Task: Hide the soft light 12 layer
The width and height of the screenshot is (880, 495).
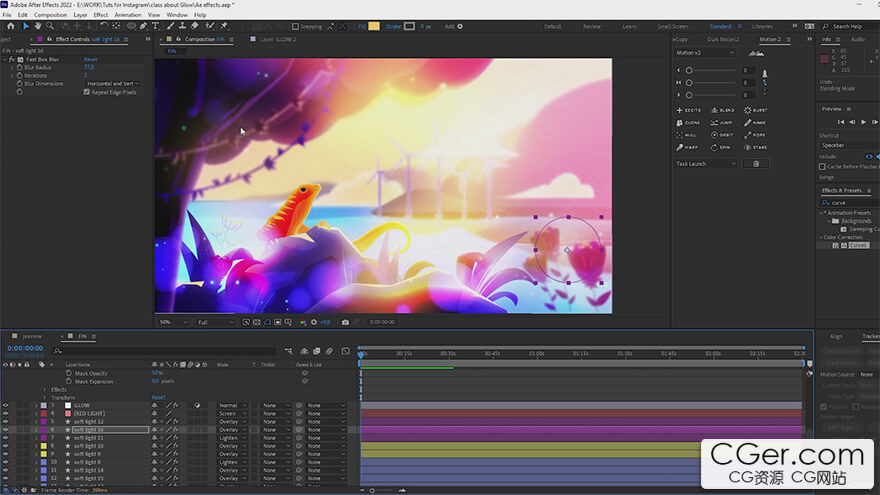Action: click(x=6, y=421)
